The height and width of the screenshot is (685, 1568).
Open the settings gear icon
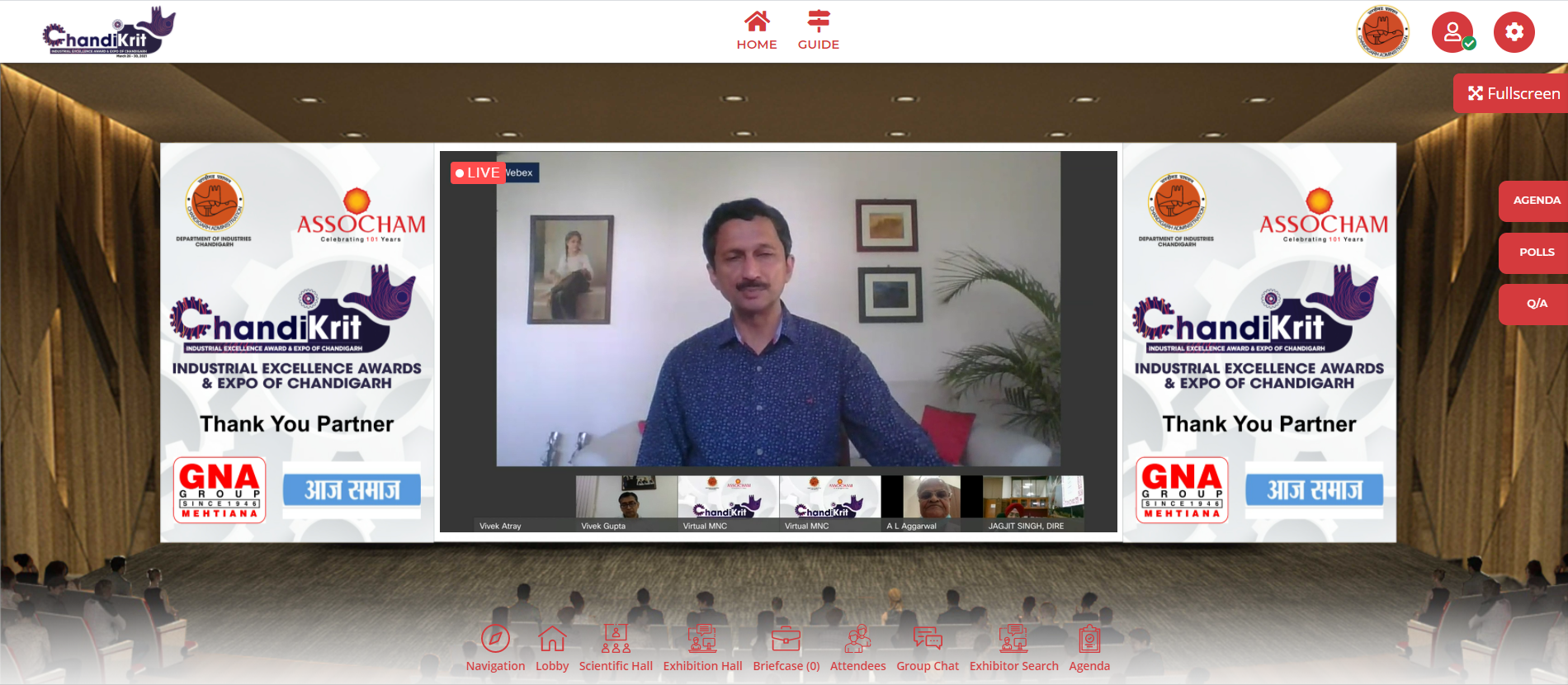click(x=1514, y=32)
